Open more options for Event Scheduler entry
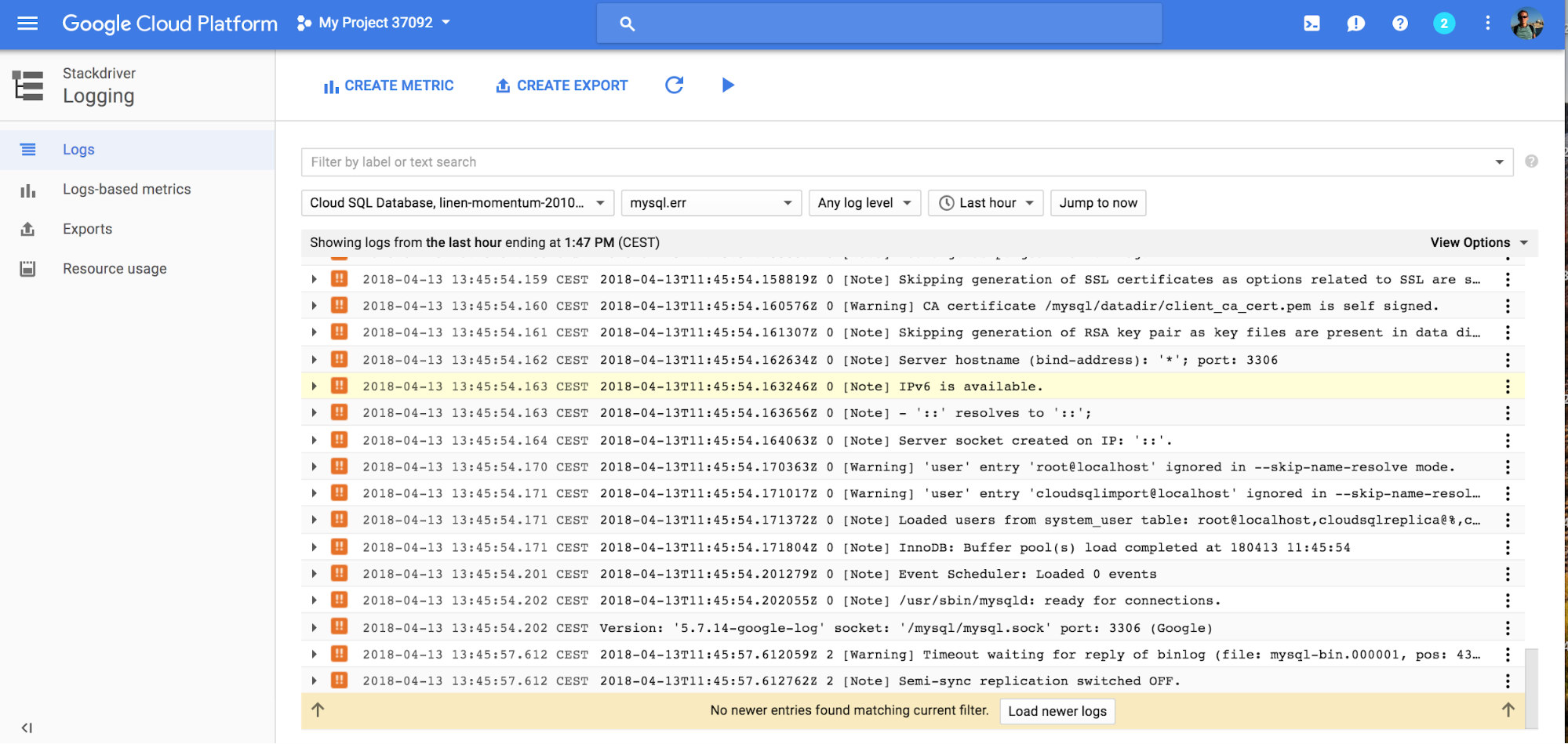 [1508, 574]
